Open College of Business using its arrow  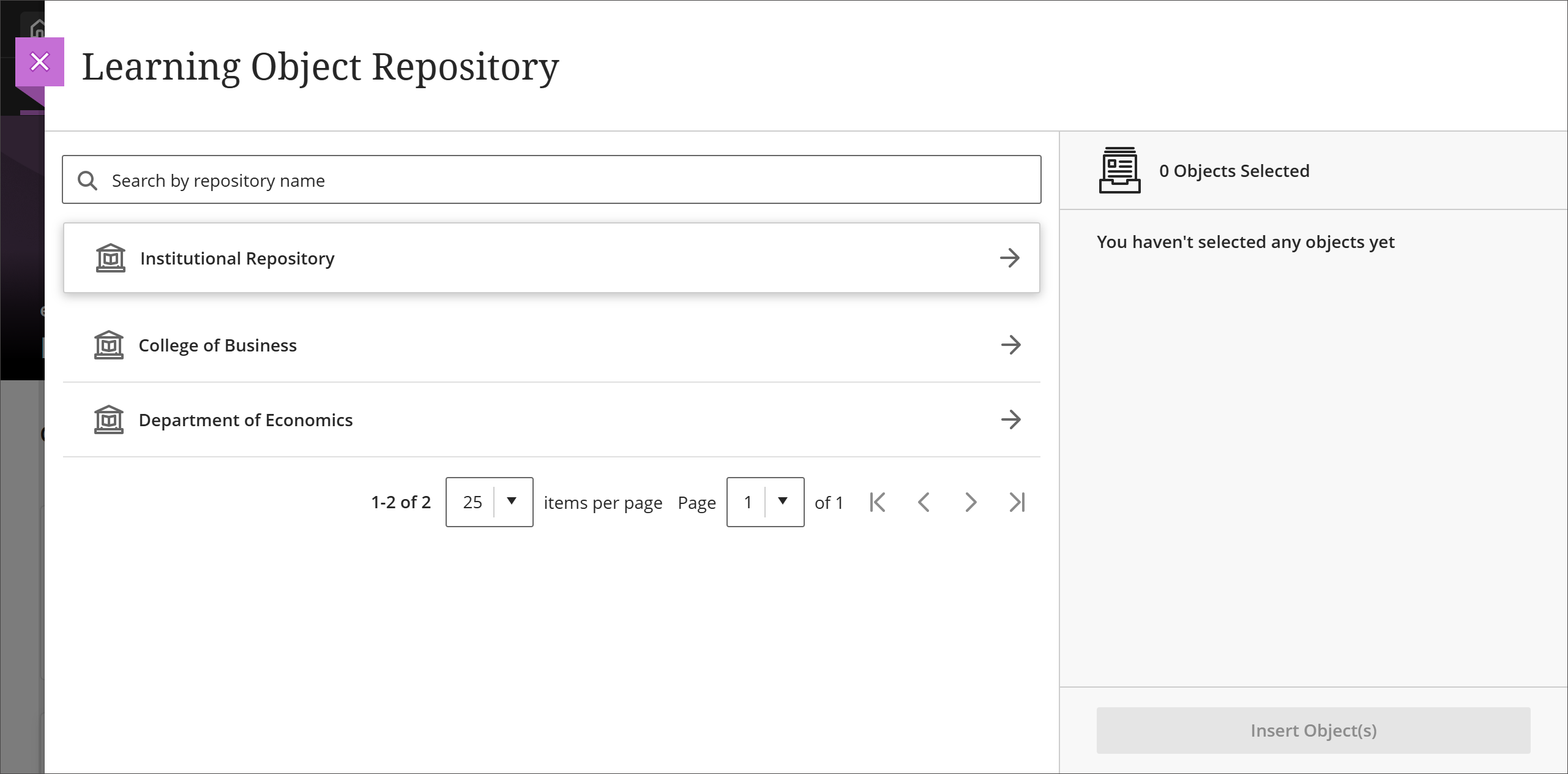coord(1010,345)
